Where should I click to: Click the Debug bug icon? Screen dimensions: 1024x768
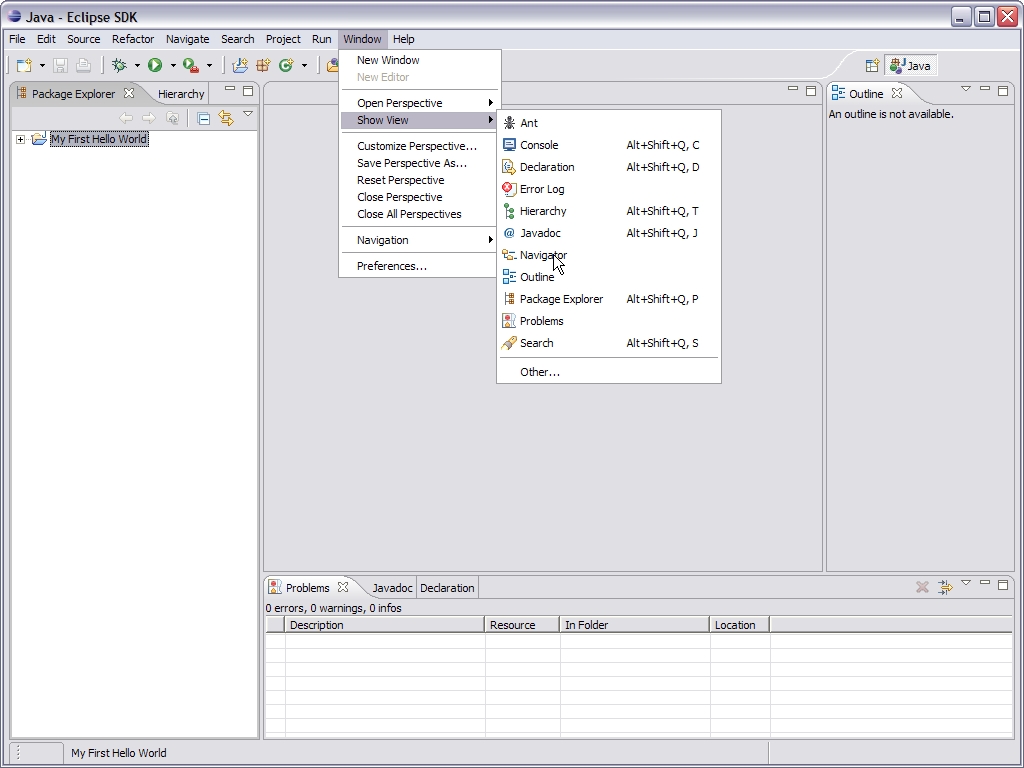click(x=120, y=65)
